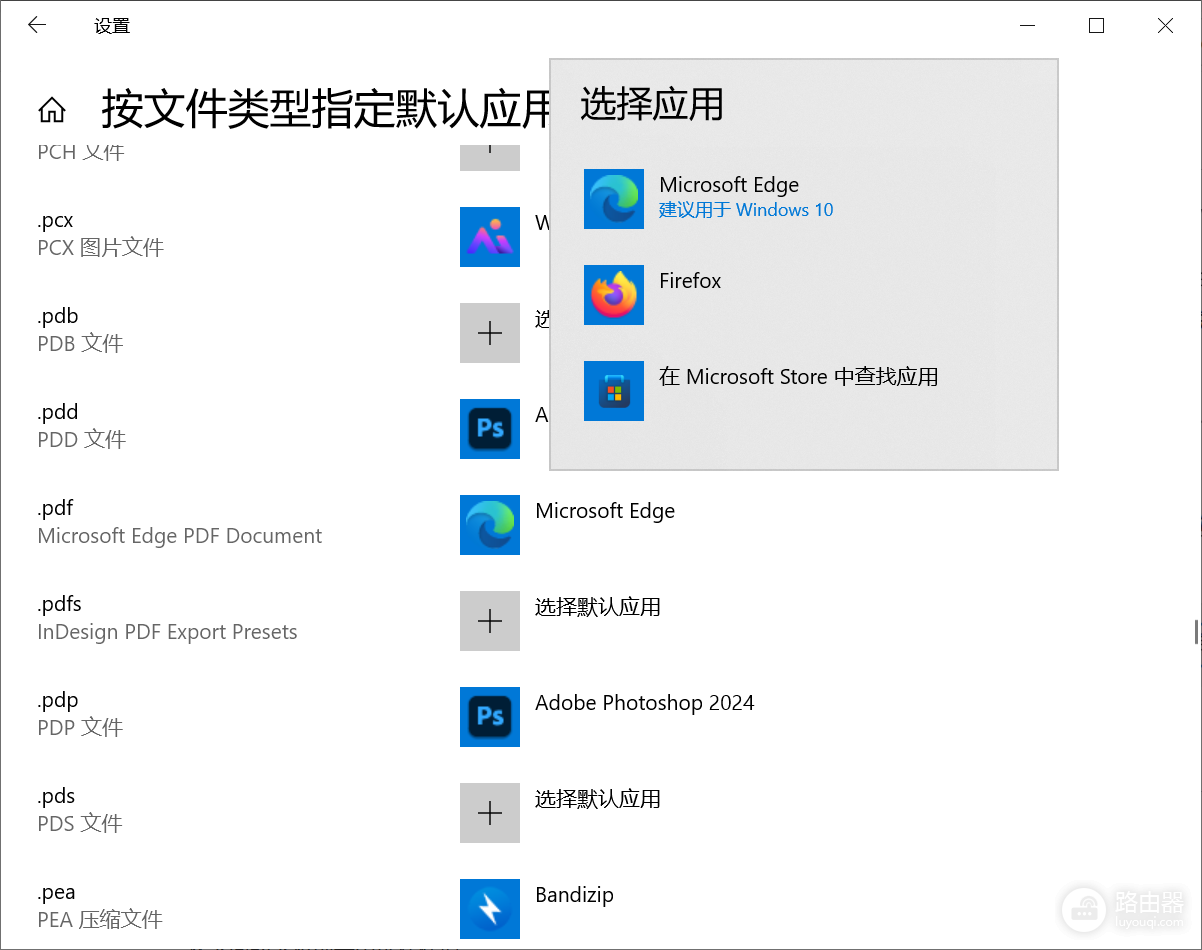
Task: Open Microsoft Store search option icon
Action: (614, 391)
